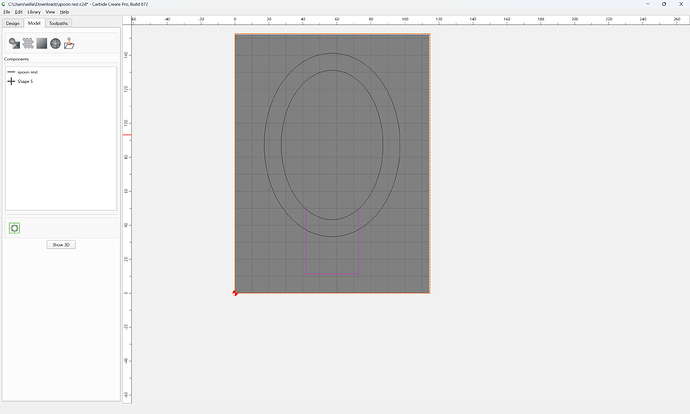
Task: Open the Edit menu
Action: click(x=18, y=12)
